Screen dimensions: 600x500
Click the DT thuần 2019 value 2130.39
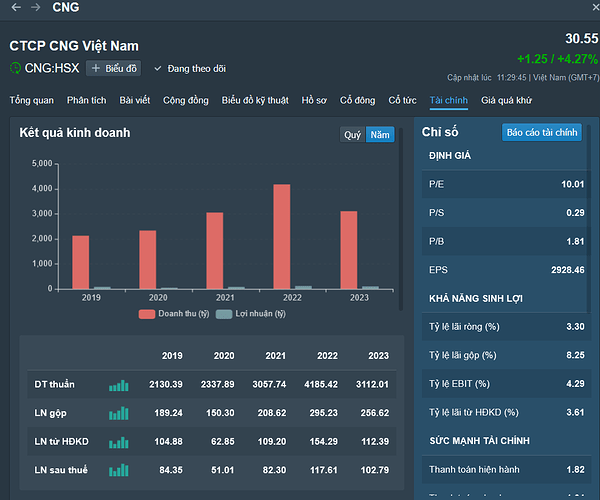click(166, 384)
